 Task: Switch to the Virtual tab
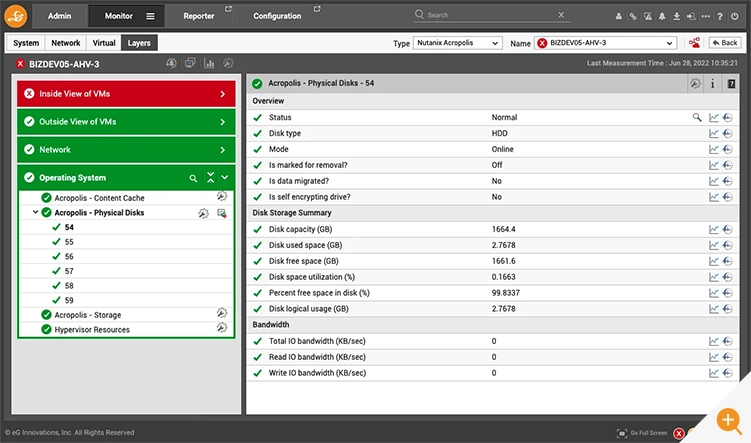point(104,43)
